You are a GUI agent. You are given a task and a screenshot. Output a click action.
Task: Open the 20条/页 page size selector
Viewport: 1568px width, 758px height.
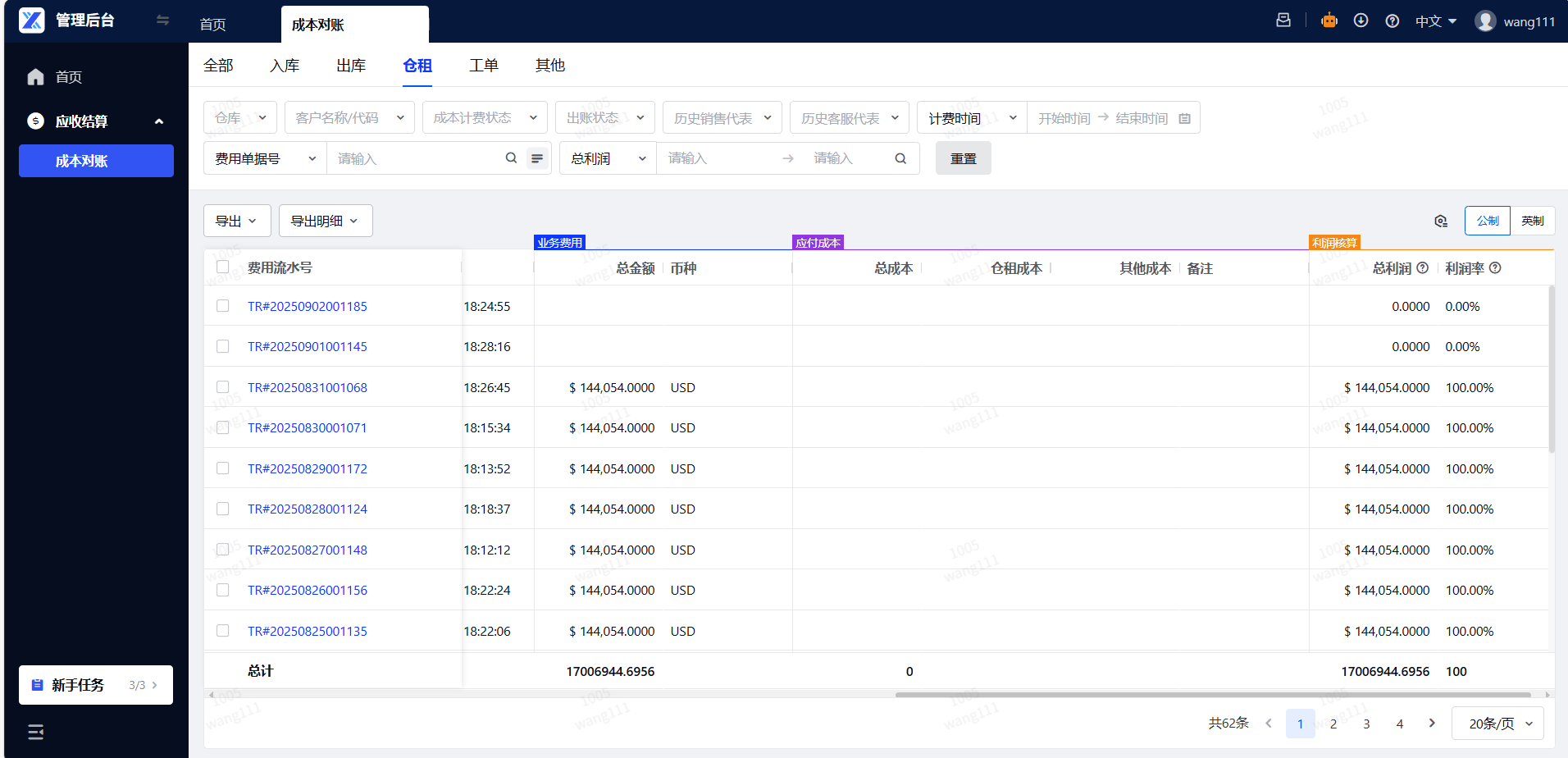point(1497,724)
